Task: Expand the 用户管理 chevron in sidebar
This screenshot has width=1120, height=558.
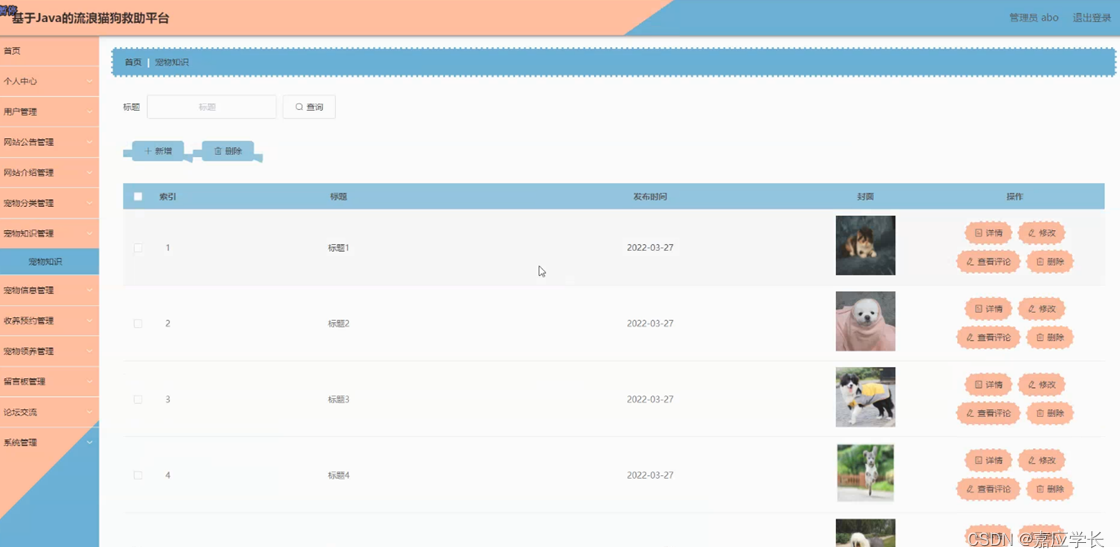Action: point(89,111)
